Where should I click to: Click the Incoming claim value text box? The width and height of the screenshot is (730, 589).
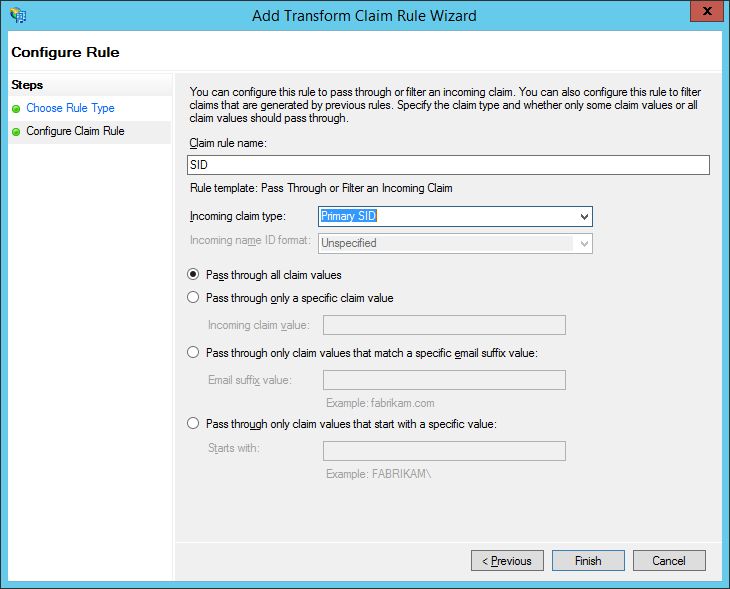(x=444, y=325)
